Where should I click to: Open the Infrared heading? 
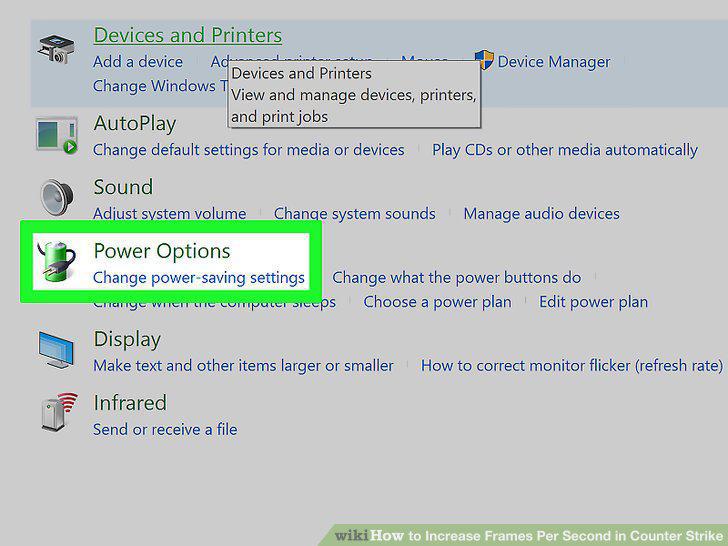130,403
